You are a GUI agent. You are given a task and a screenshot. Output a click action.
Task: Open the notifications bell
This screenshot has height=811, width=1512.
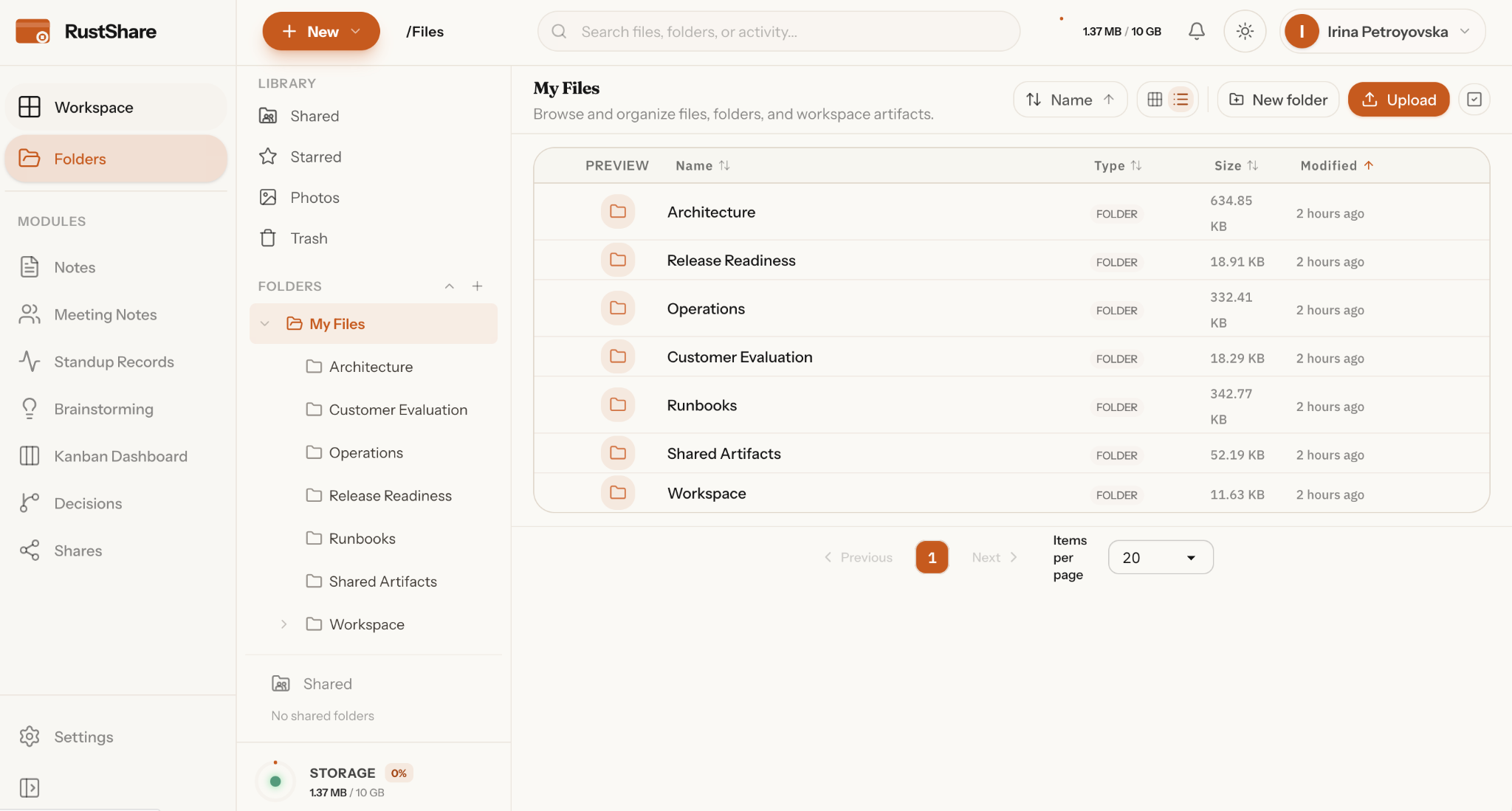pos(1197,31)
